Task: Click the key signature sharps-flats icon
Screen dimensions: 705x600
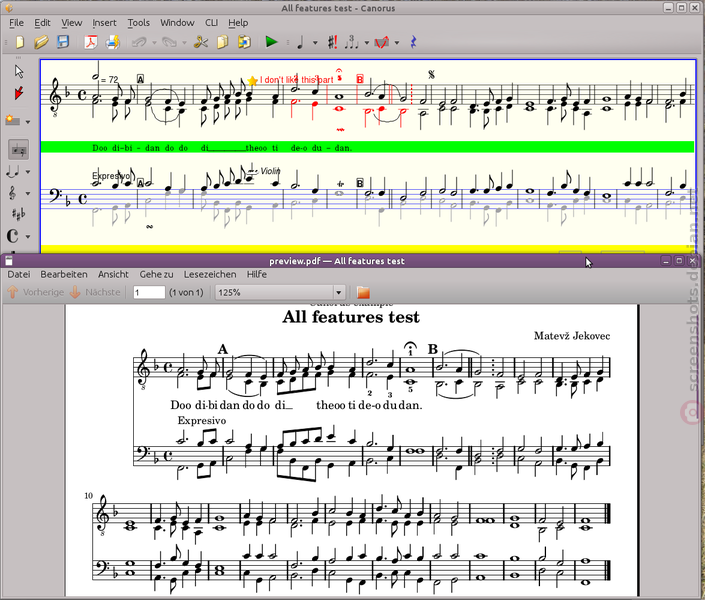Action: pos(18,214)
